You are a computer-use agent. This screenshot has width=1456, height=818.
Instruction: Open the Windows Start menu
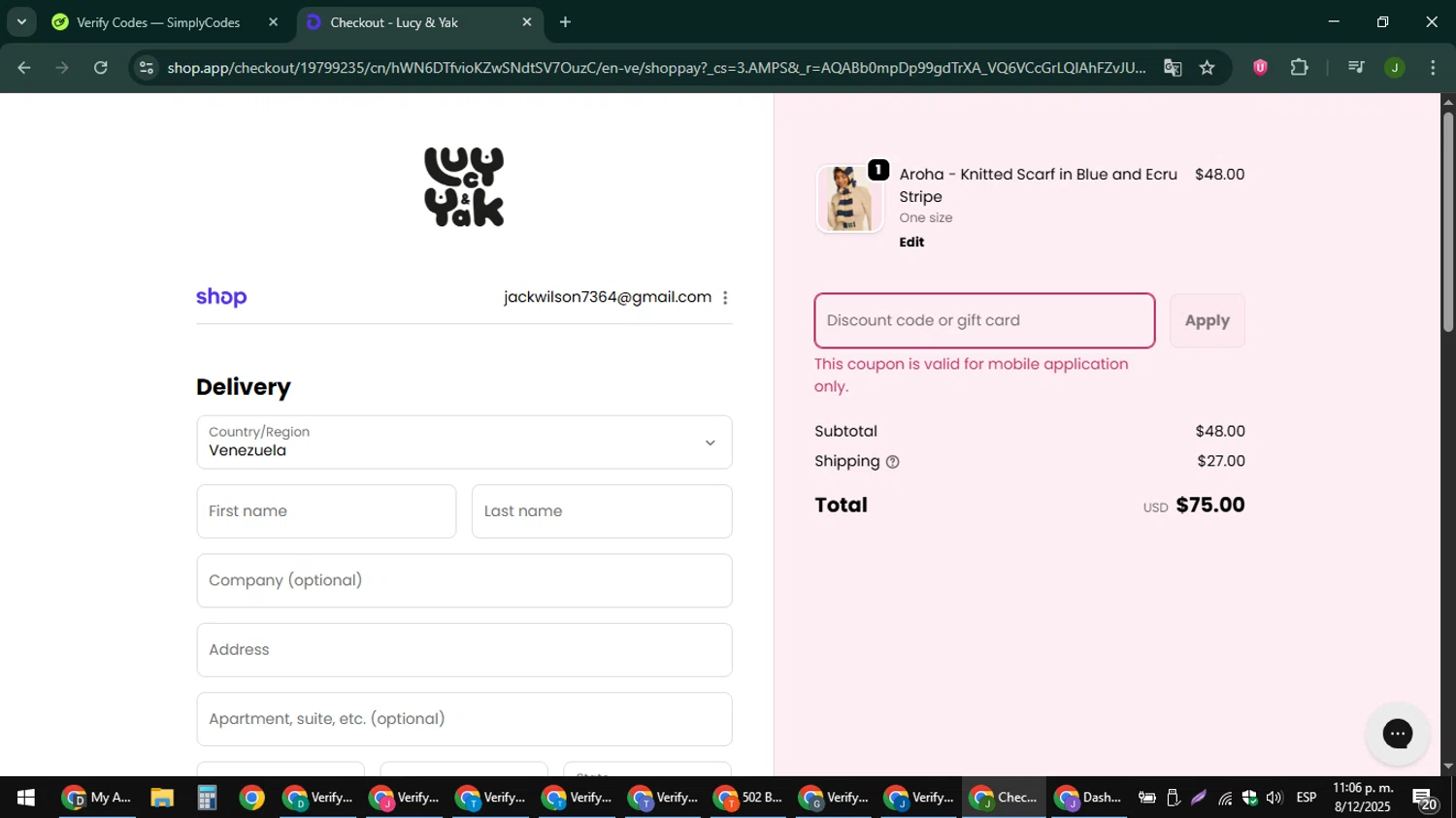[26, 798]
